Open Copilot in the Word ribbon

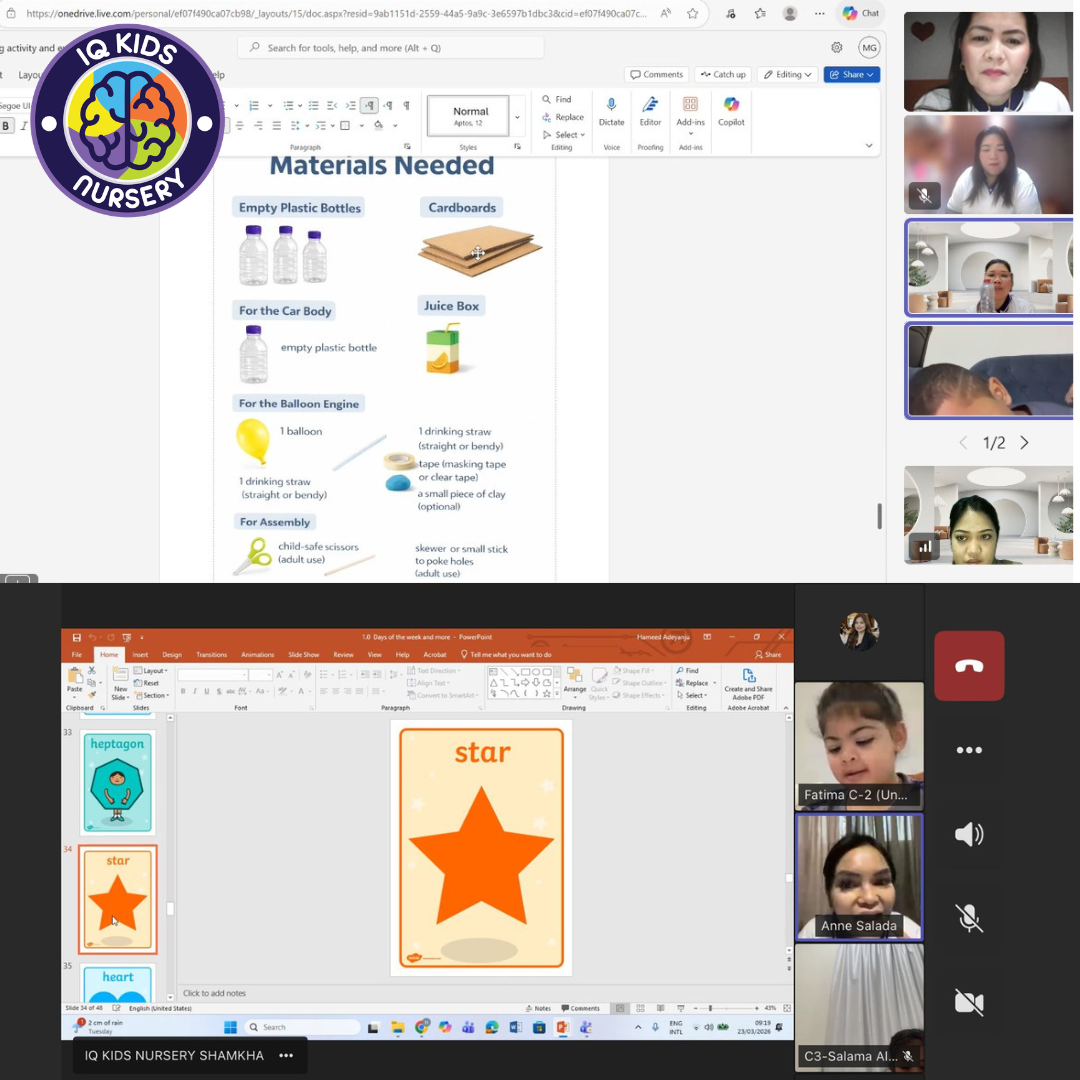click(731, 105)
